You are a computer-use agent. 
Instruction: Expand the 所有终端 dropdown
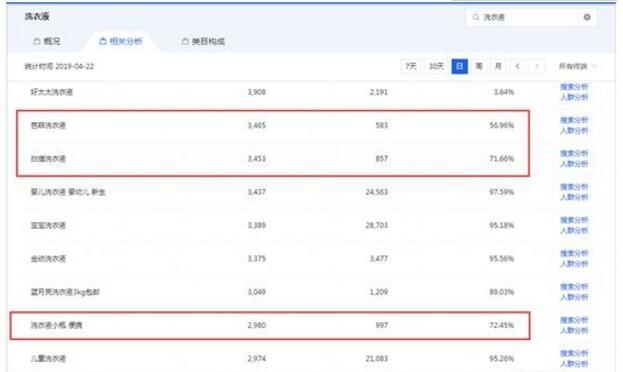point(578,66)
